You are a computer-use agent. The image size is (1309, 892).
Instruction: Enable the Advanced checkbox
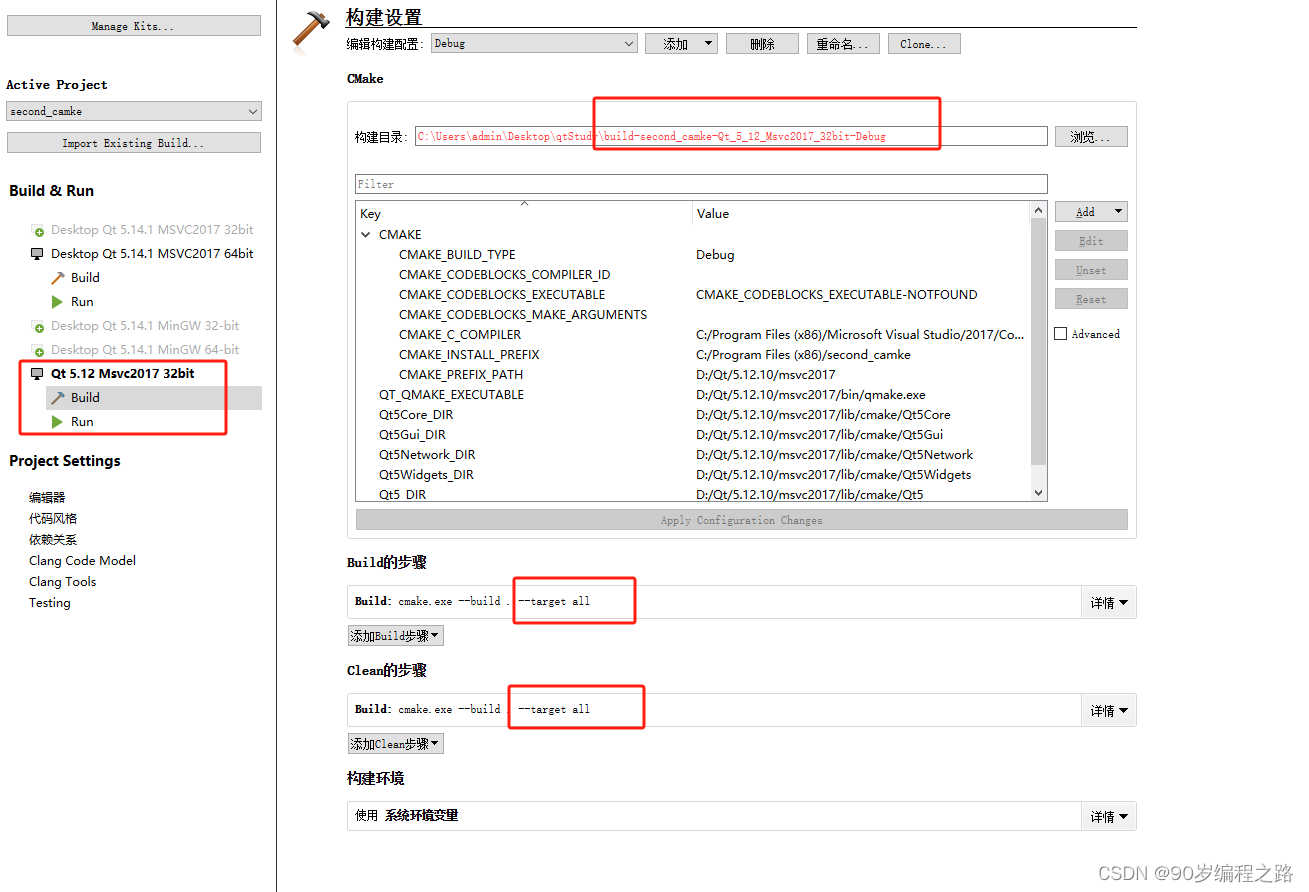pyautogui.click(x=1062, y=334)
